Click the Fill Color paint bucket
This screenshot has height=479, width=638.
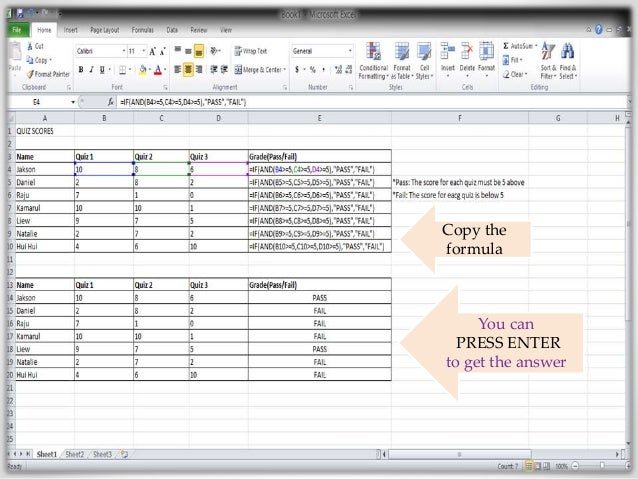point(144,70)
